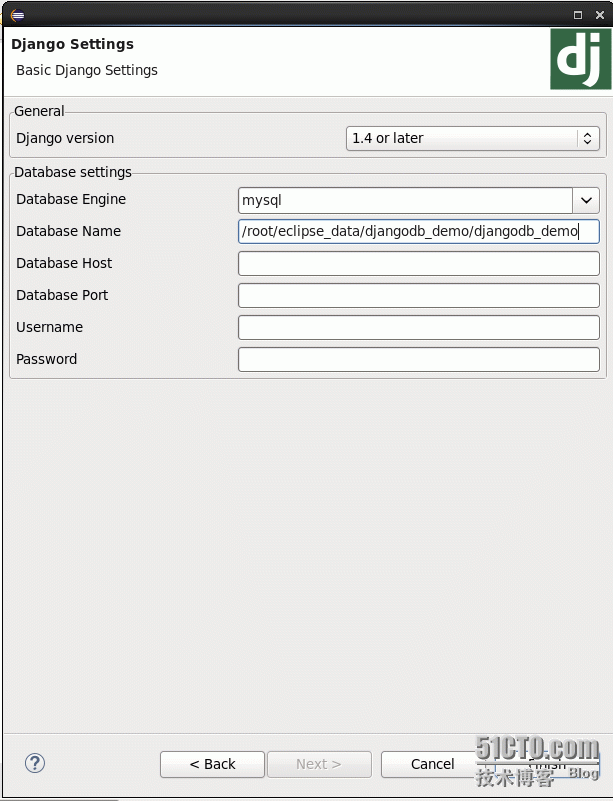Click the Database Host label
Viewport: 613px width, 801px height.
(64, 263)
